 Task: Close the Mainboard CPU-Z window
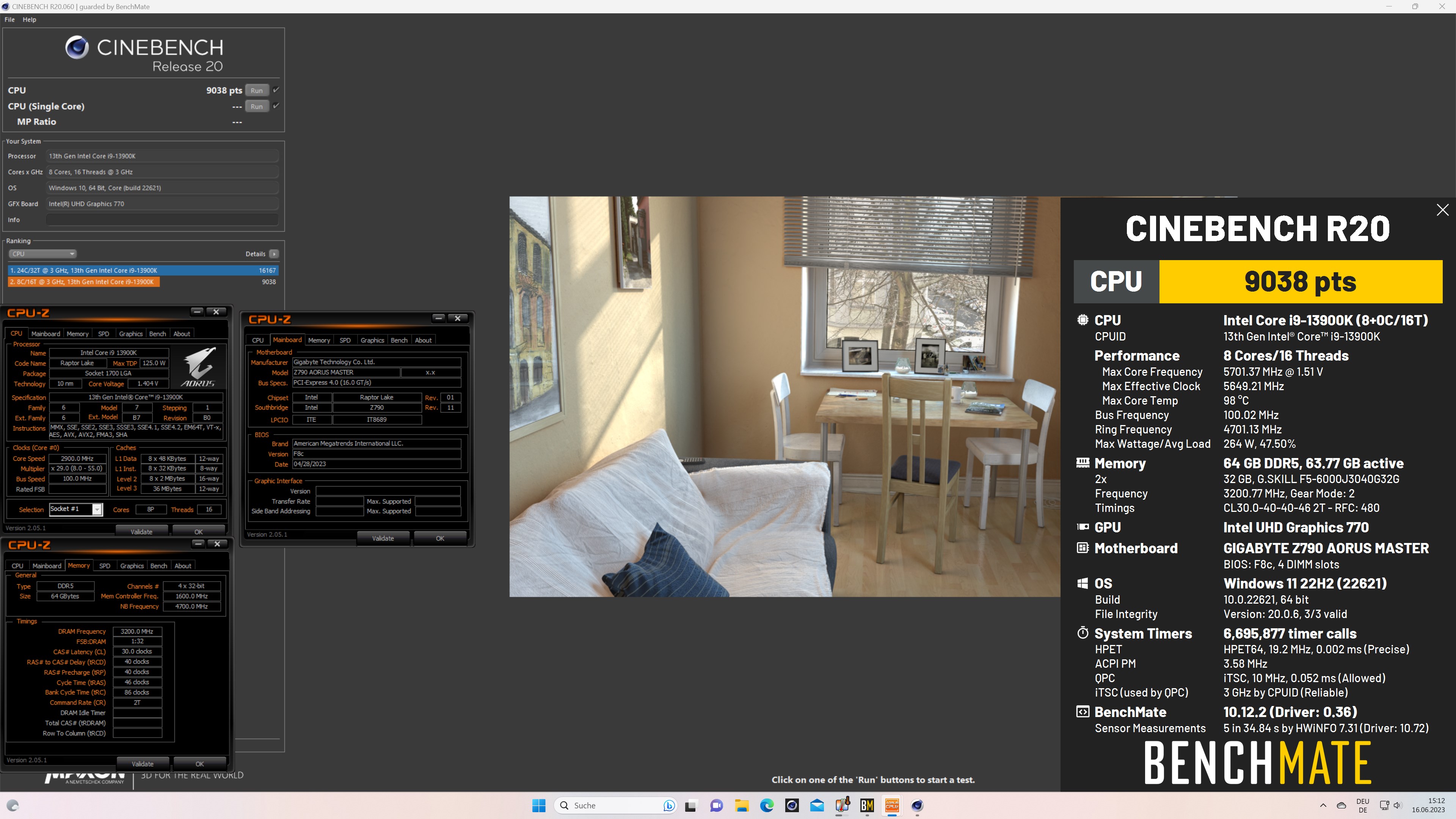click(458, 318)
